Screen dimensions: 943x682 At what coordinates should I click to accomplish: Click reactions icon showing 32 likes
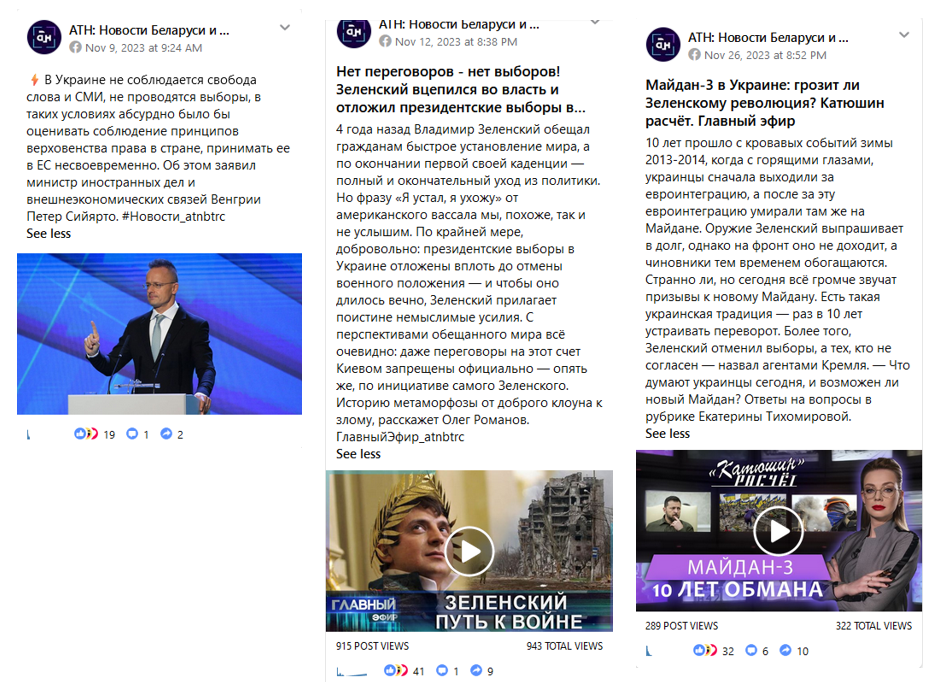(705, 650)
